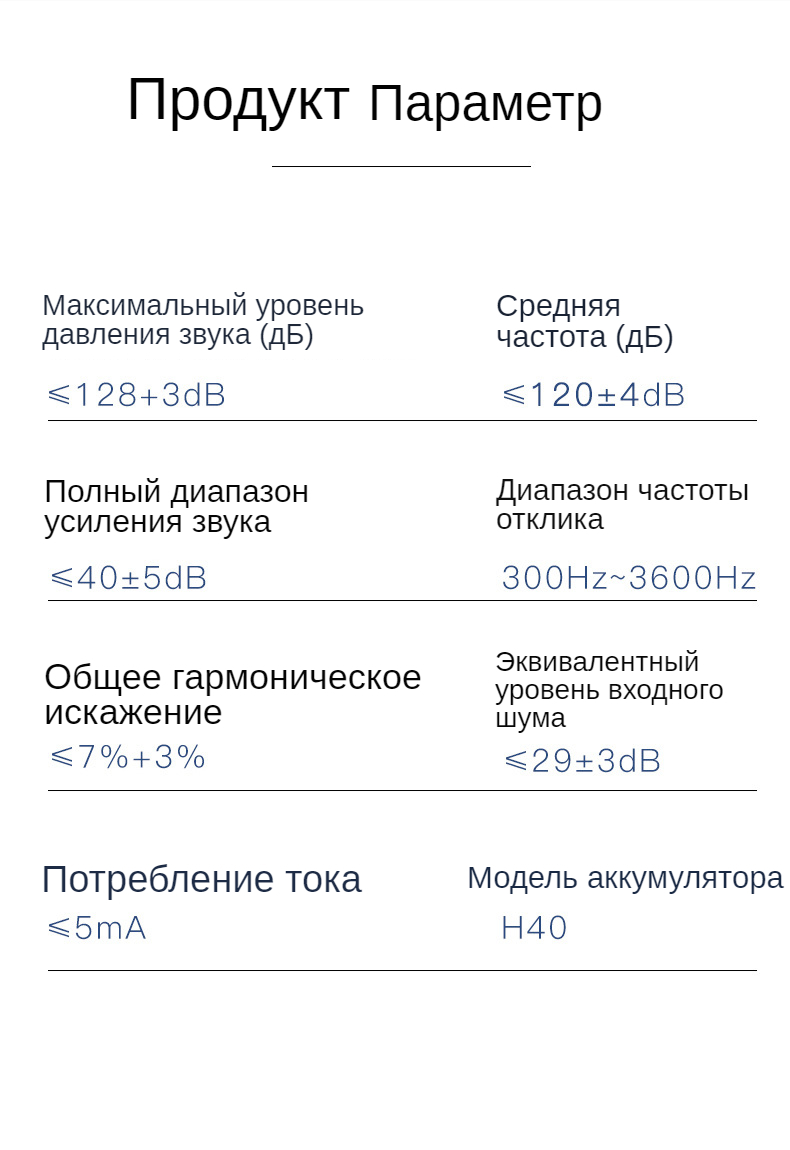Click the ≤5mA value
Viewport: 790px width, 1150px height.
pyautogui.click(x=97, y=928)
